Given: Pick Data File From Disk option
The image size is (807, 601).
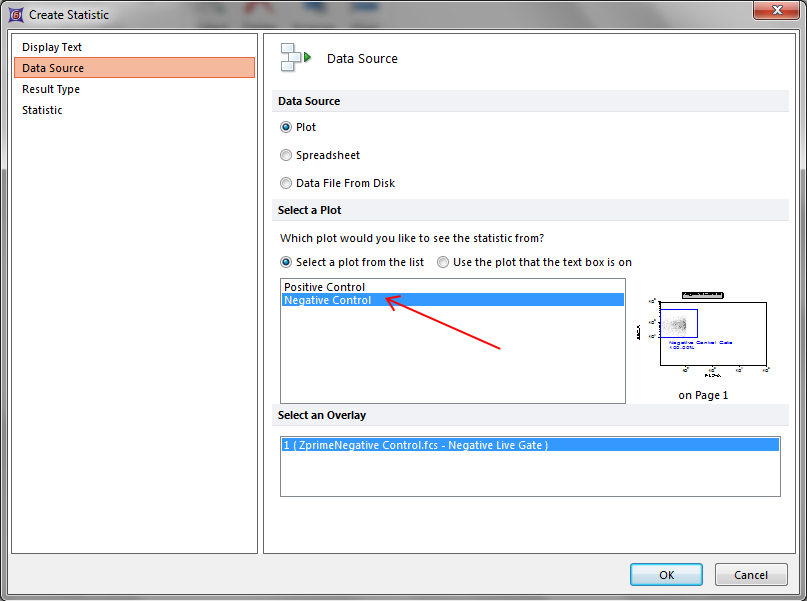Looking at the screenshot, I should (287, 183).
